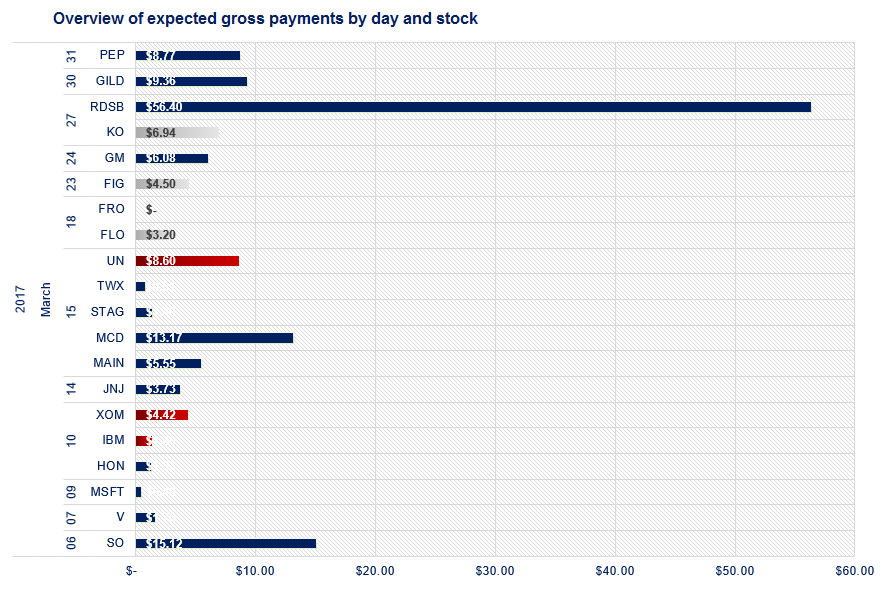Select the GILD bar showing $9.36

(x=191, y=81)
